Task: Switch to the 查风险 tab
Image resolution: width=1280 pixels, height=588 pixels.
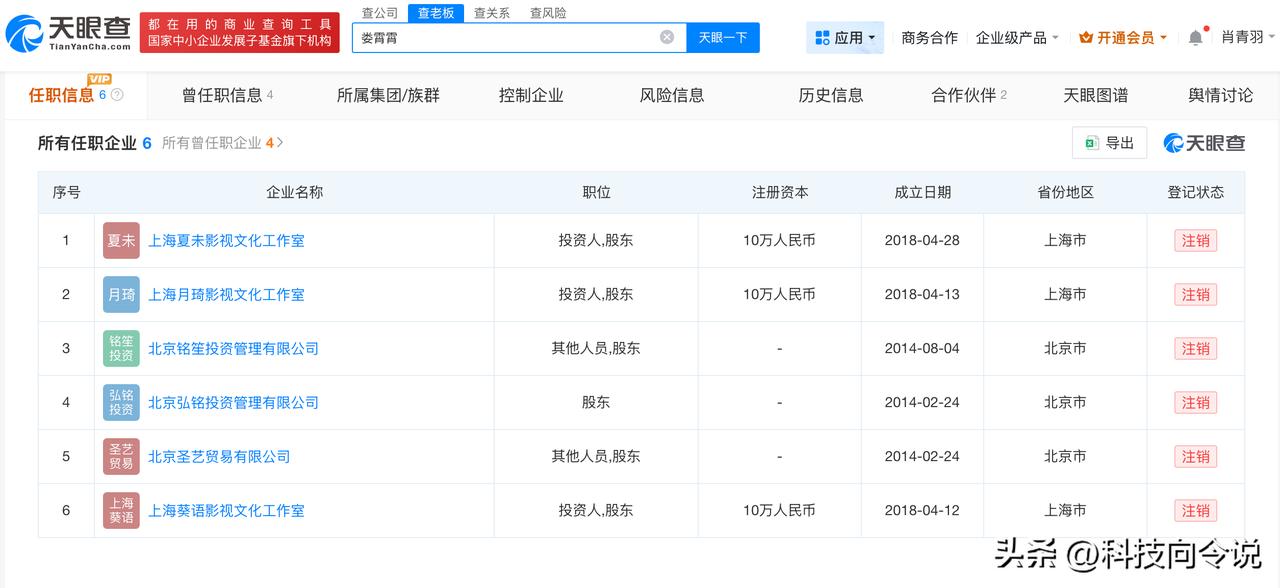Action: click(x=546, y=13)
